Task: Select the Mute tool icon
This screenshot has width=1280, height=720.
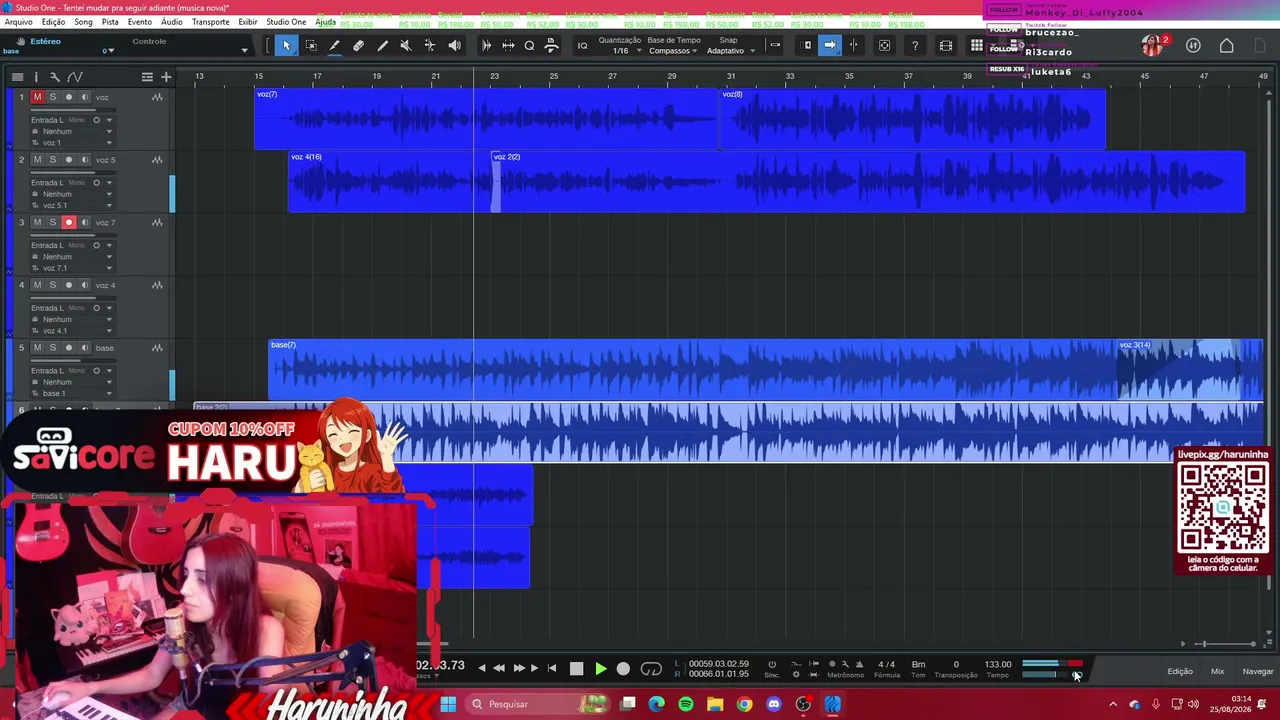Action: pyautogui.click(x=406, y=45)
